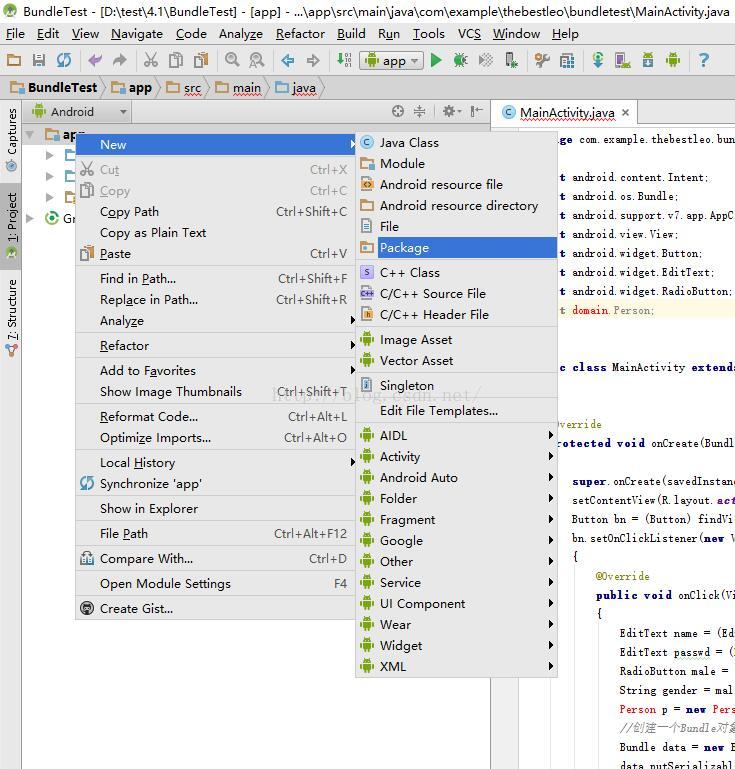735x769 pixels.
Task: Open the Android project view dropdown
Action: coord(79,112)
